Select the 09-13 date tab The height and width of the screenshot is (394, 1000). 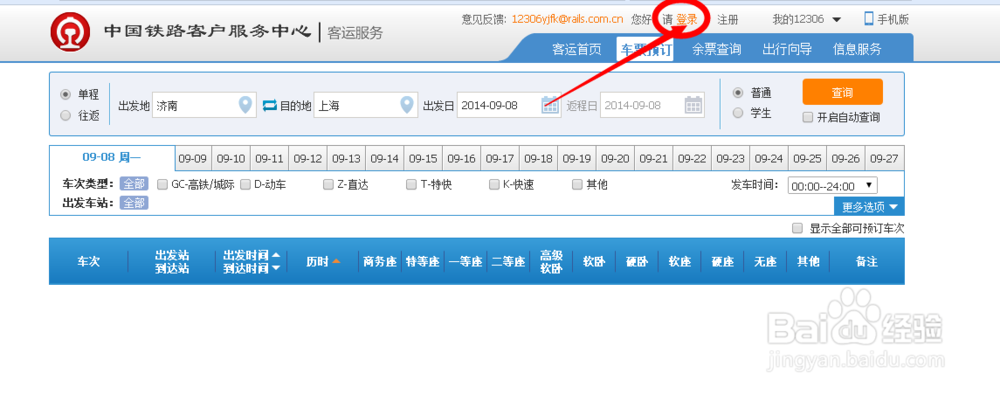346,159
